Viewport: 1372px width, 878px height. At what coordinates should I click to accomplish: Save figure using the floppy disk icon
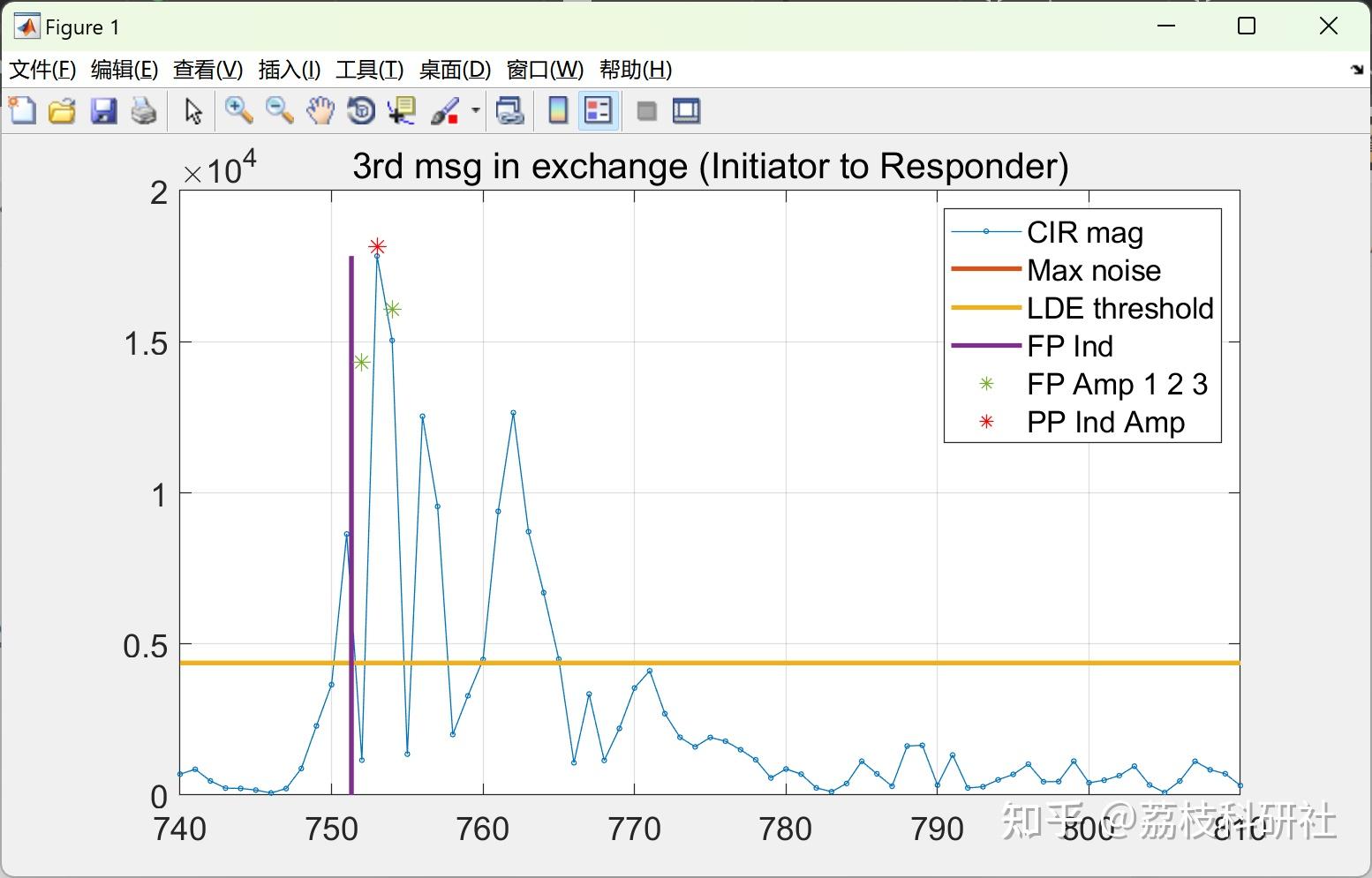[103, 110]
